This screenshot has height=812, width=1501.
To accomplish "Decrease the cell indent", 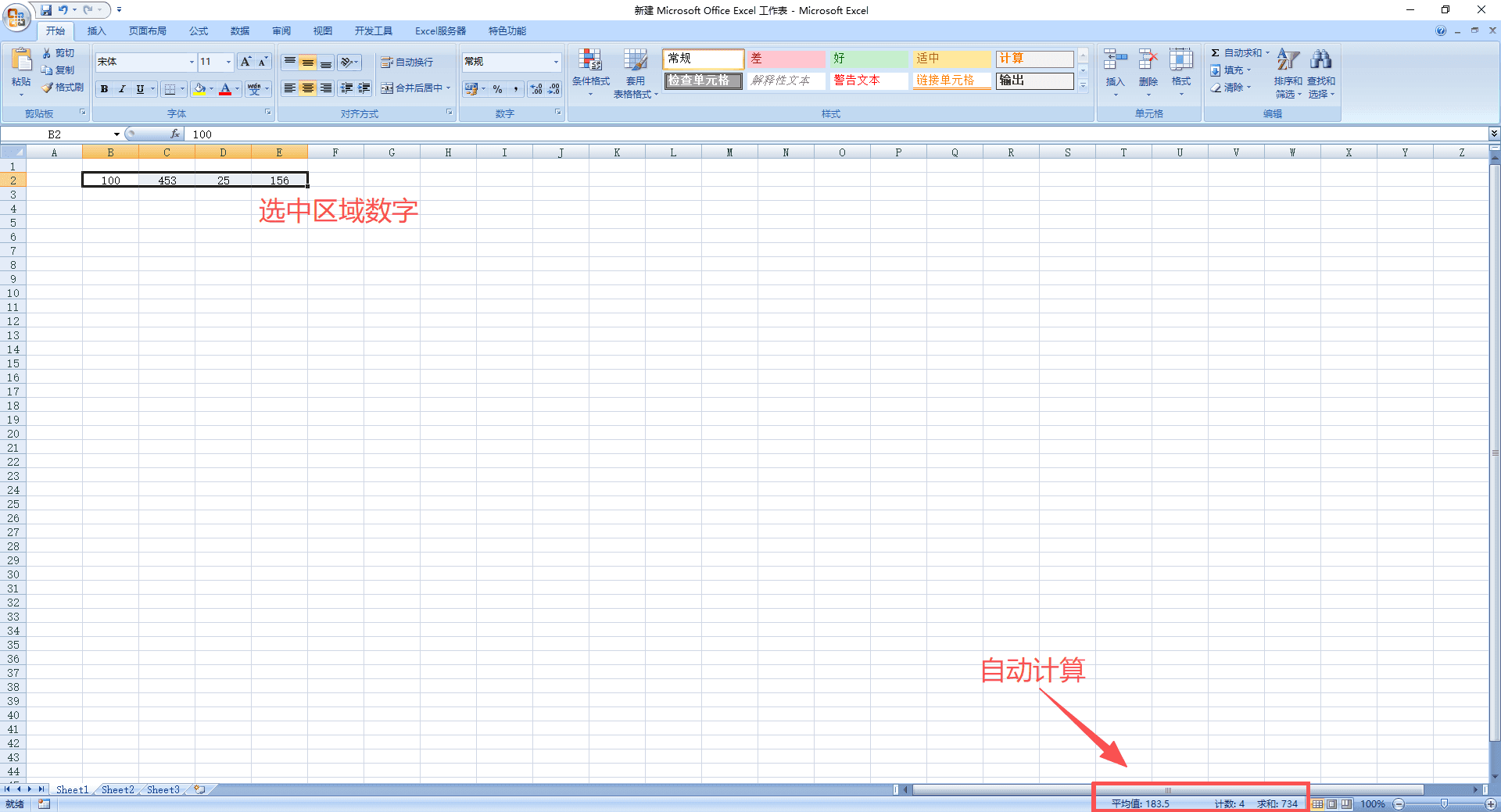I will (x=346, y=88).
